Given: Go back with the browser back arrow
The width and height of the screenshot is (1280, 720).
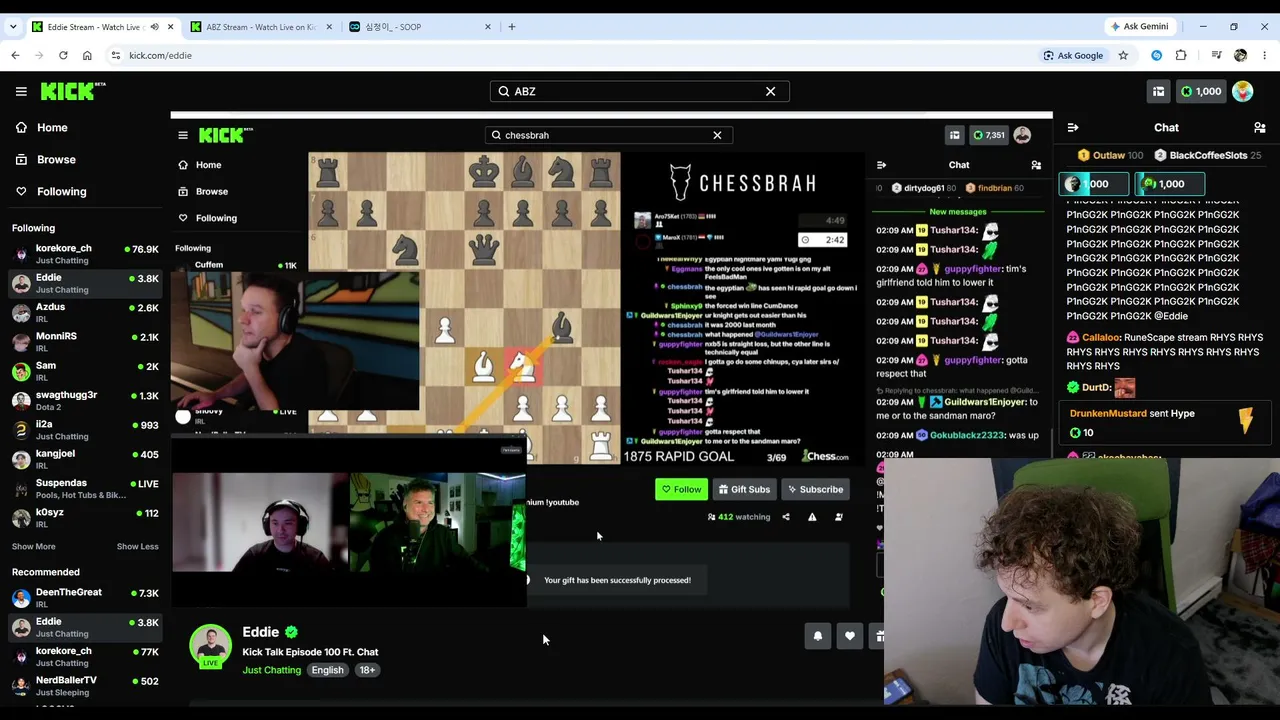Looking at the screenshot, I should [15, 56].
